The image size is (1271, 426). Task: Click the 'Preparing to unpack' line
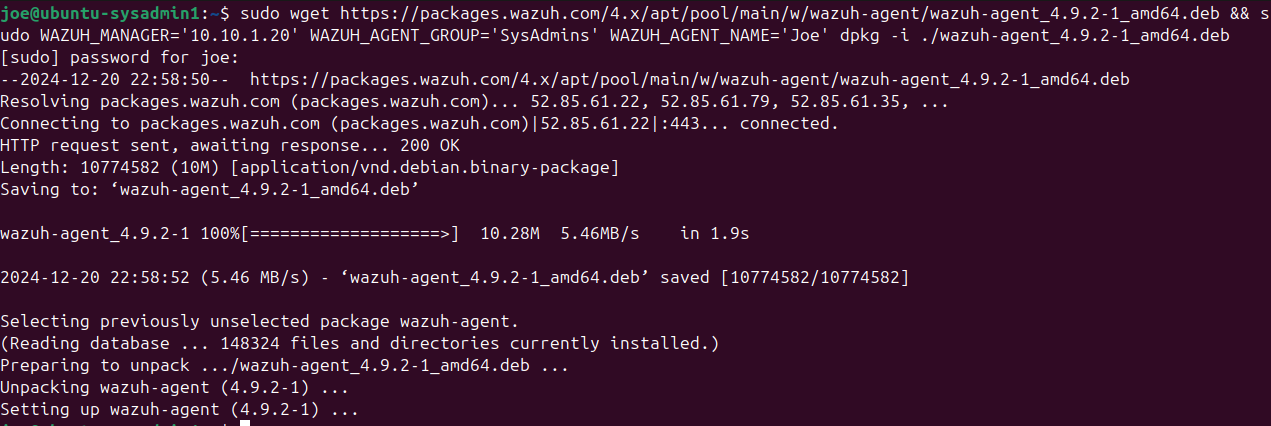[x=285, y=365]
